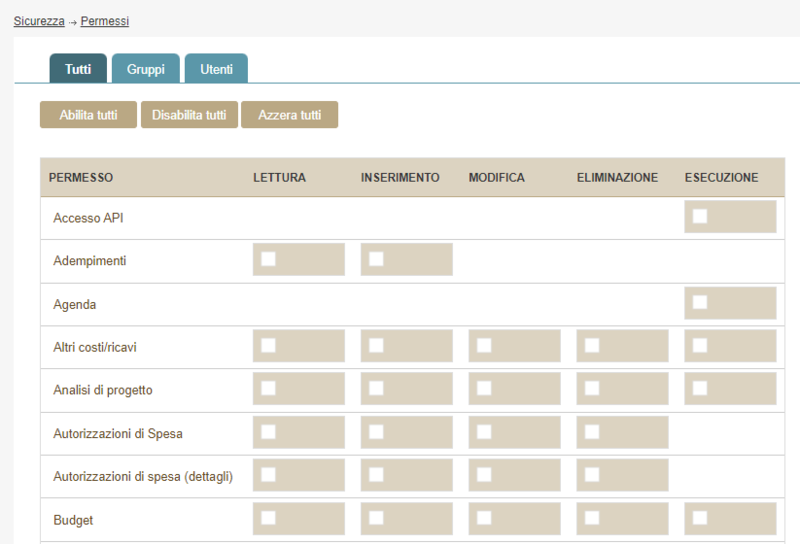This screenshot has width=800, height=544.
Task: Click the Abilita tutti button
Action: point(88,115)
